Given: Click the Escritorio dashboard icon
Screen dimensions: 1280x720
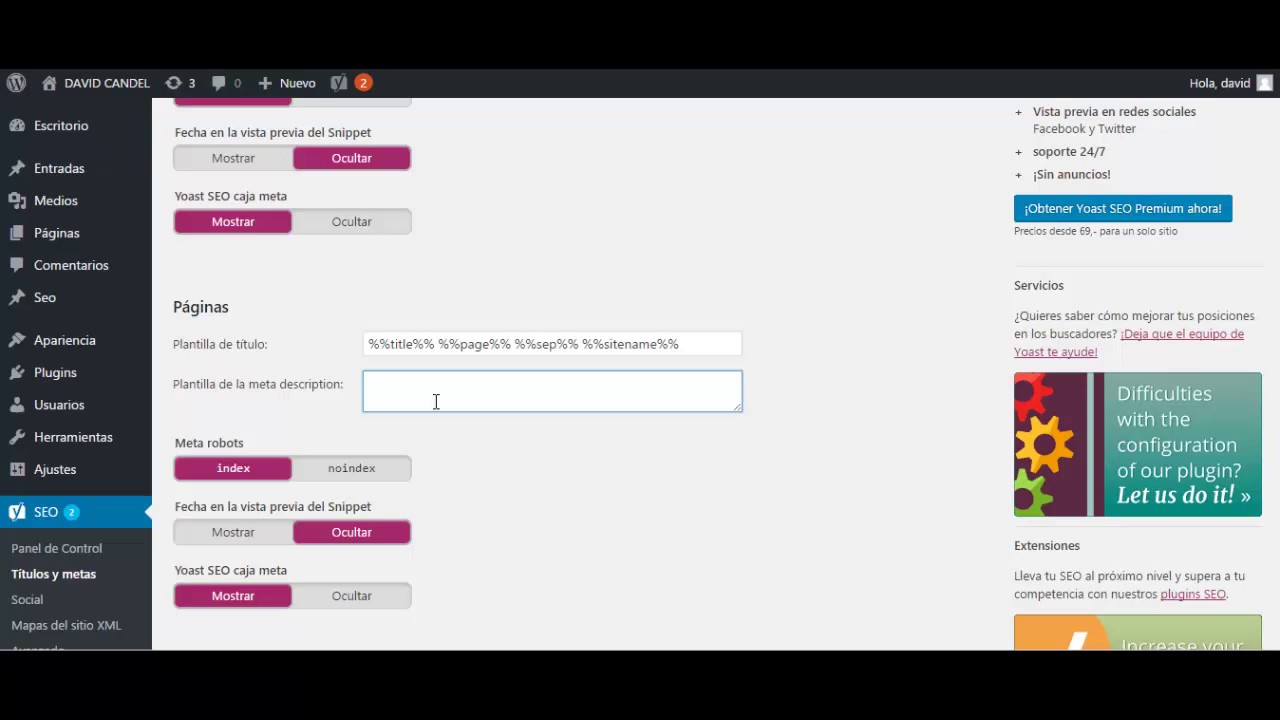Looking at the screenshot, I should (x=17, y=126).
